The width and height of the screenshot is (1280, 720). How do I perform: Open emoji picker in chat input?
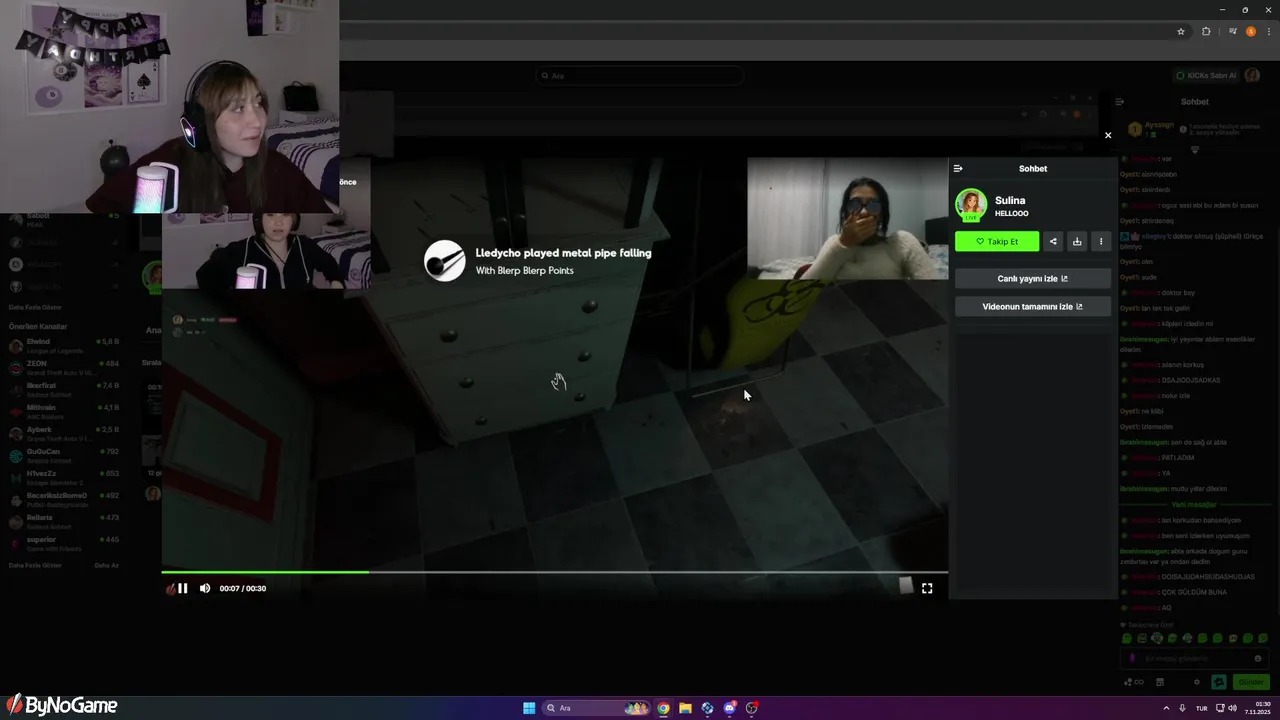(x=1258, y=659)
